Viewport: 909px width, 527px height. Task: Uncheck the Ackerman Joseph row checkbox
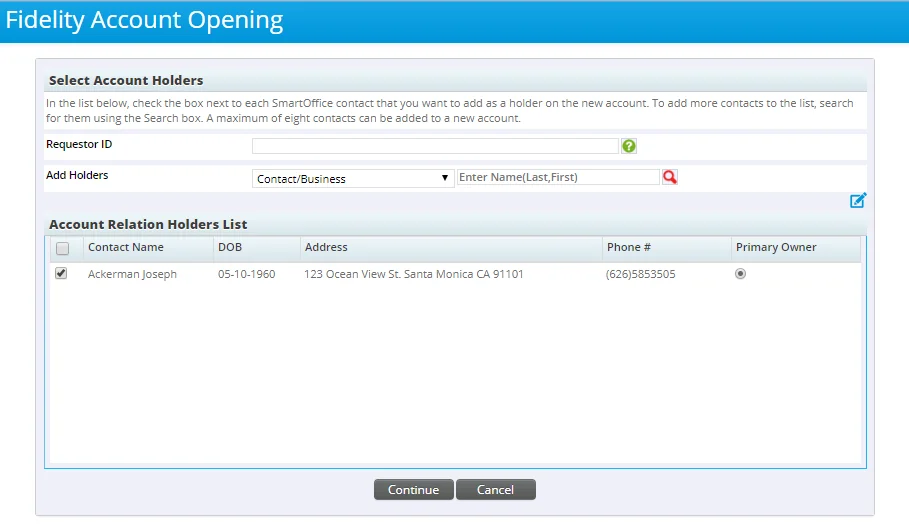click(62, 274)
